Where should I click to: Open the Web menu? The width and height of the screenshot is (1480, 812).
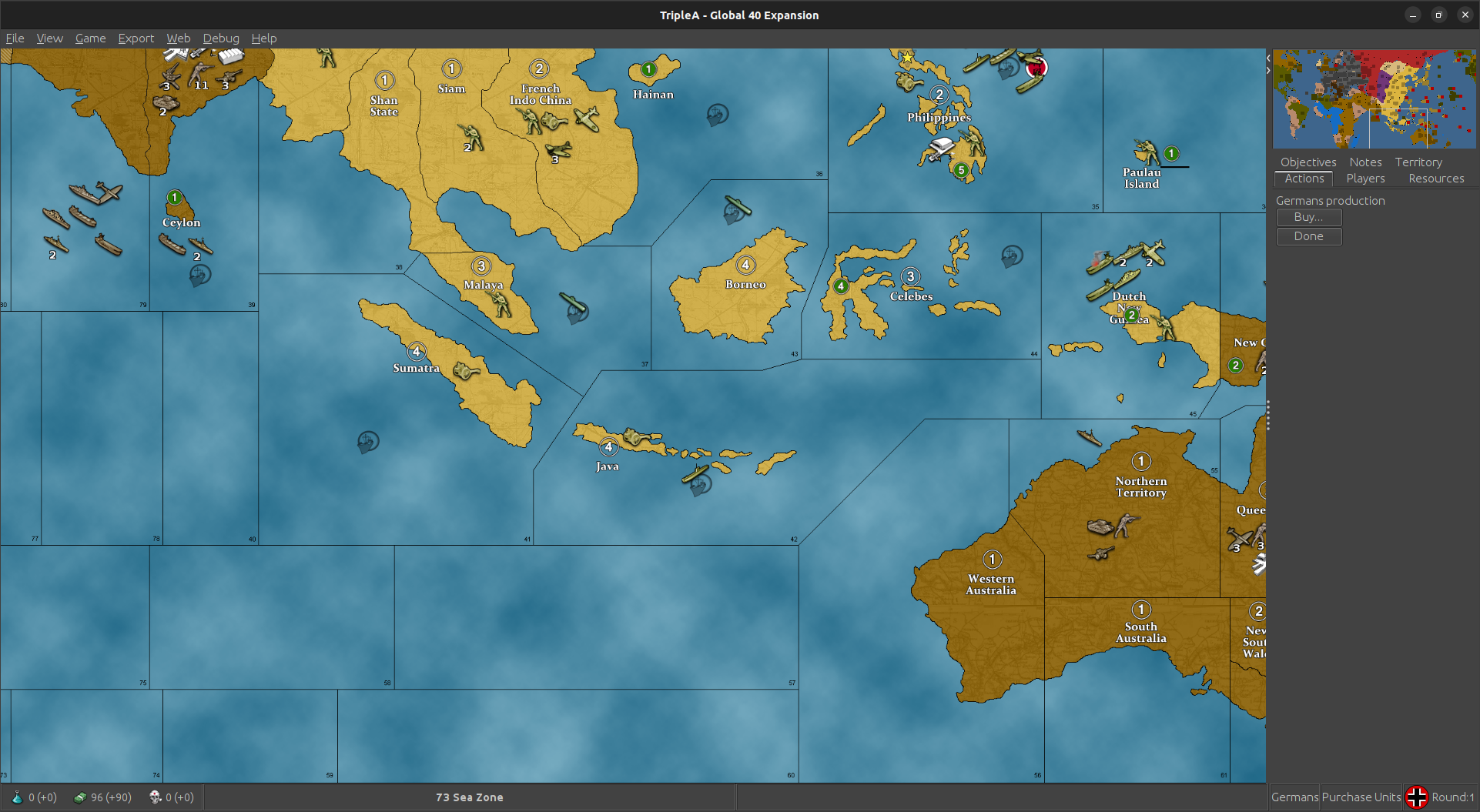pyautogui.click(x=178, y=38)
